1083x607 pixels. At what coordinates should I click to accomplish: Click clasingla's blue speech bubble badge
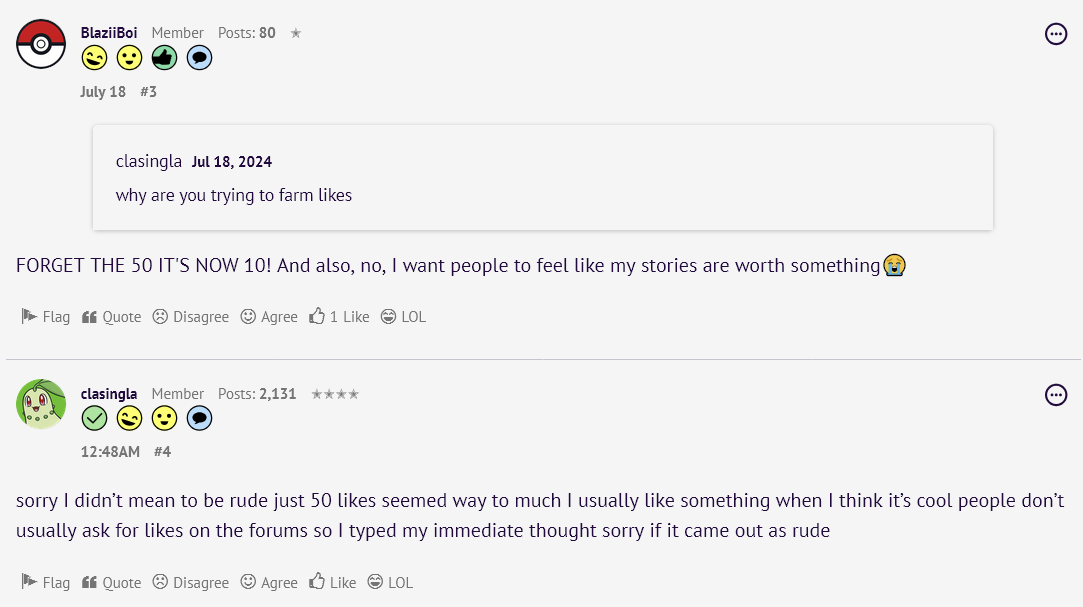[199, 418]
